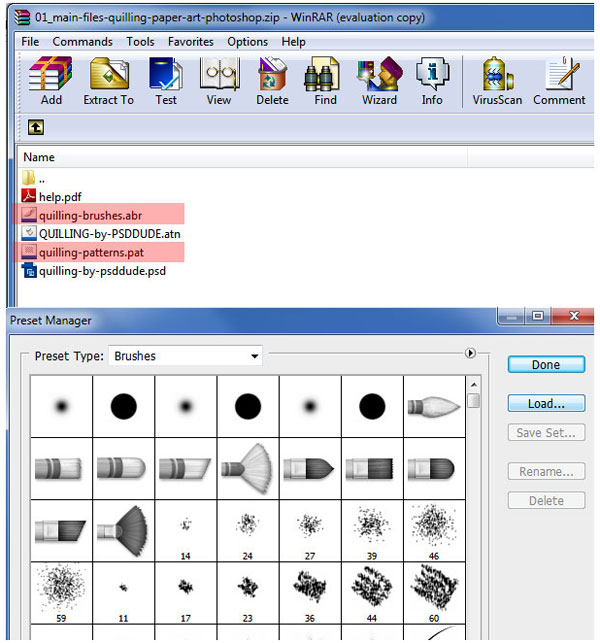This screenshot has height=643, width=600.
Task: Select help.pdf in the file list
Action: point(52,196)
